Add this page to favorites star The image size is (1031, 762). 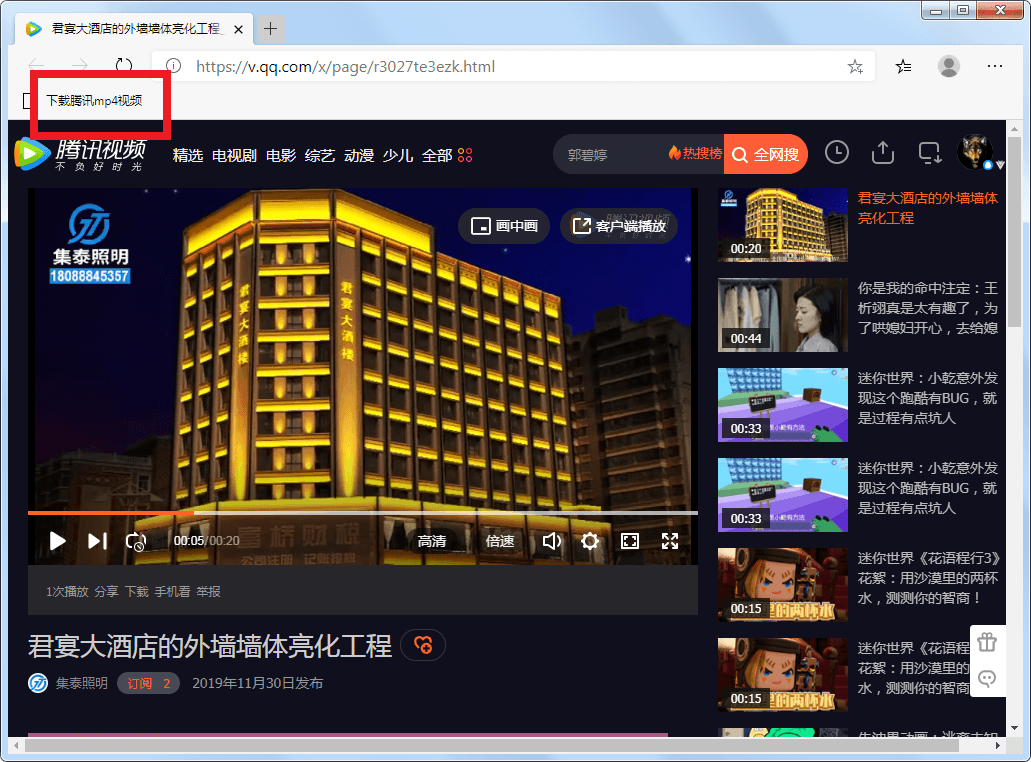click(855, 66)
